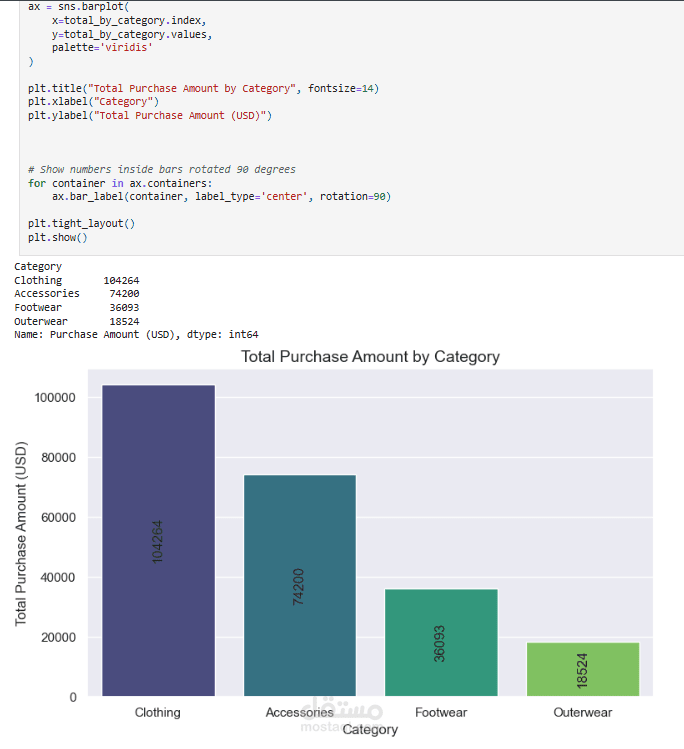The height and width of the screenshot is (749, 684).
Task: Place cursor on the palette='viridis' line
Action: click(x=102, y=47)
